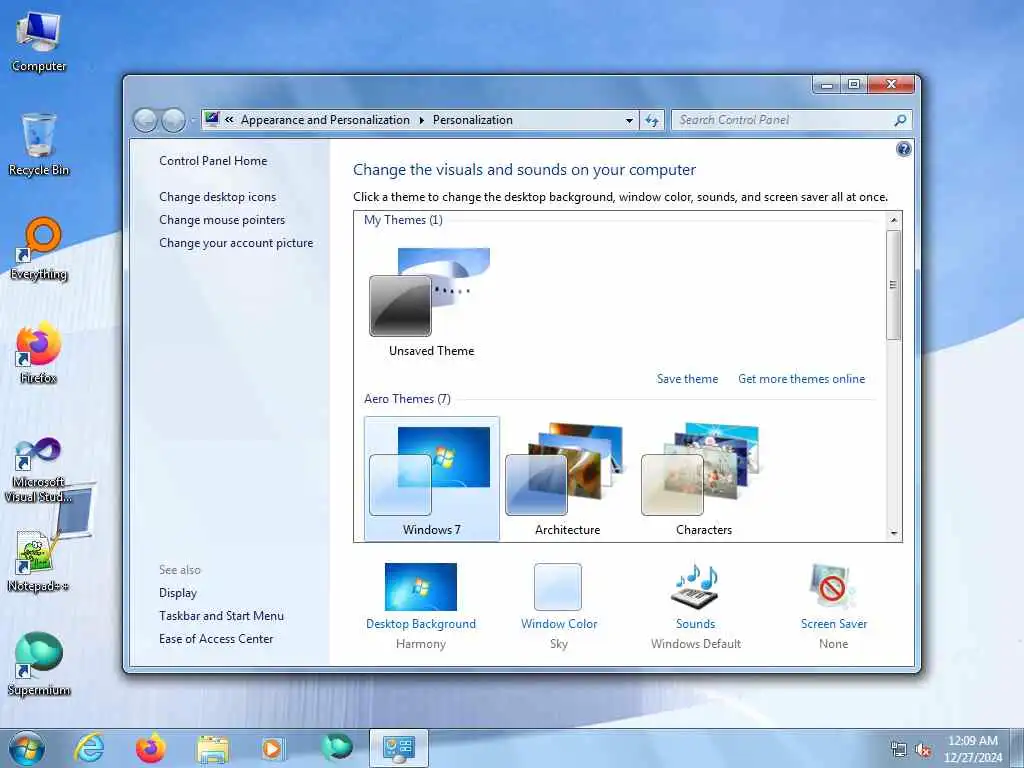Click the taskbar clock and date
Image resolution: width=1024 pixels, height=768 pixels.
pos(972,749)
